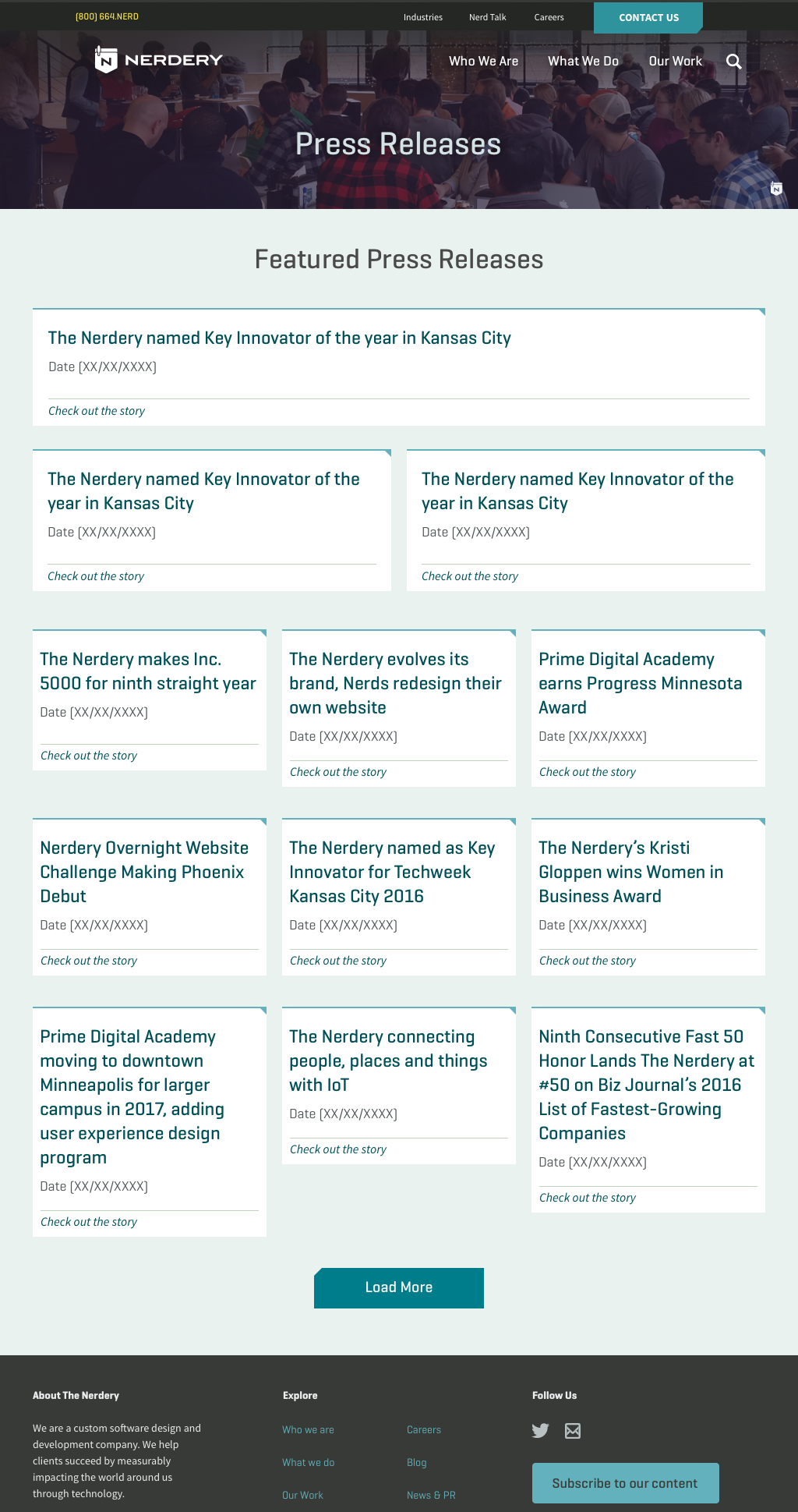Check out the story for Overnight Website Challenge
798x1512 pixels.
pyautogui.click(x=89, y=961)
